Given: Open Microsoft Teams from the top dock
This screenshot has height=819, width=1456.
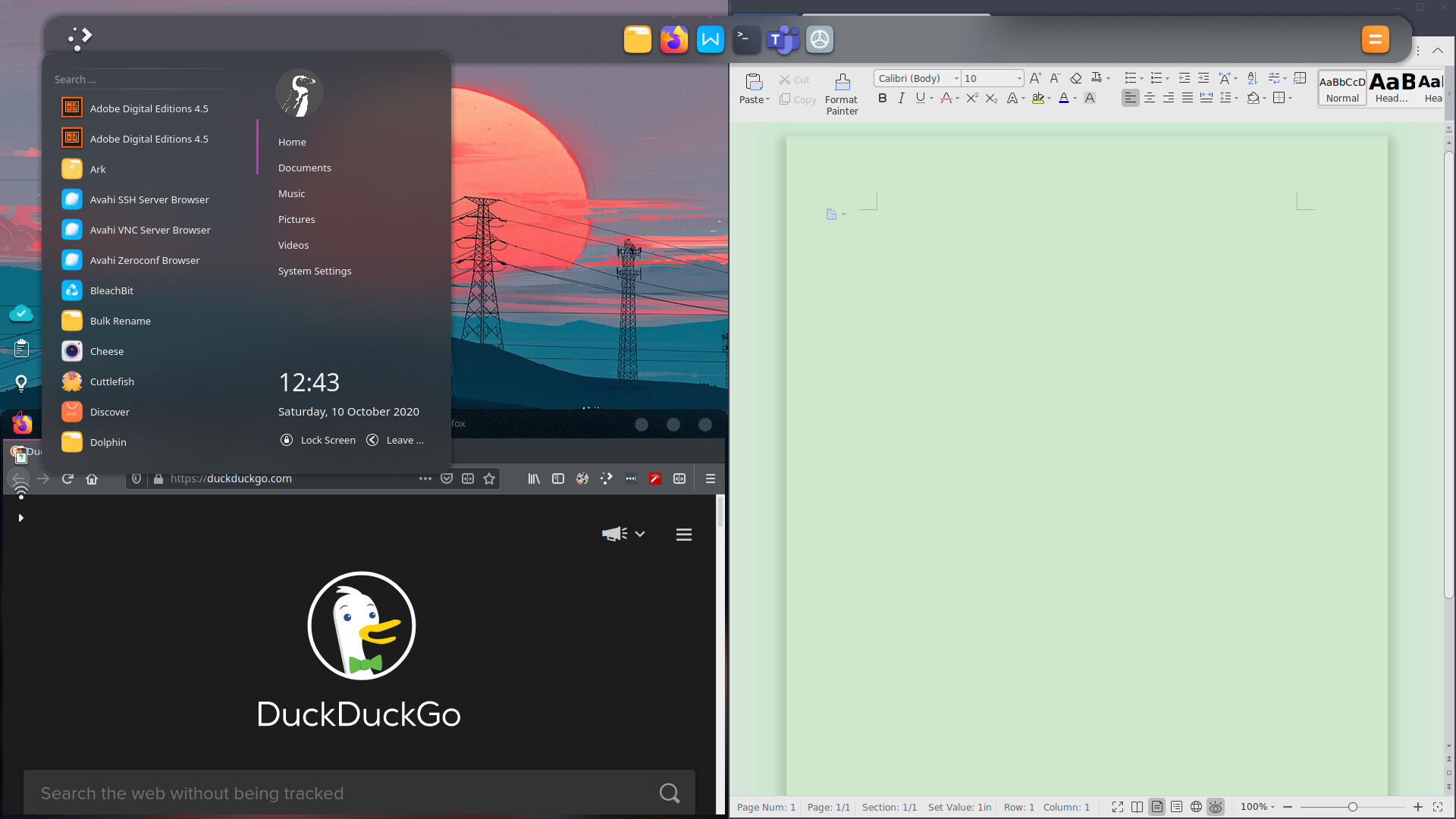Looking at the screenshot, I should 783,39.
